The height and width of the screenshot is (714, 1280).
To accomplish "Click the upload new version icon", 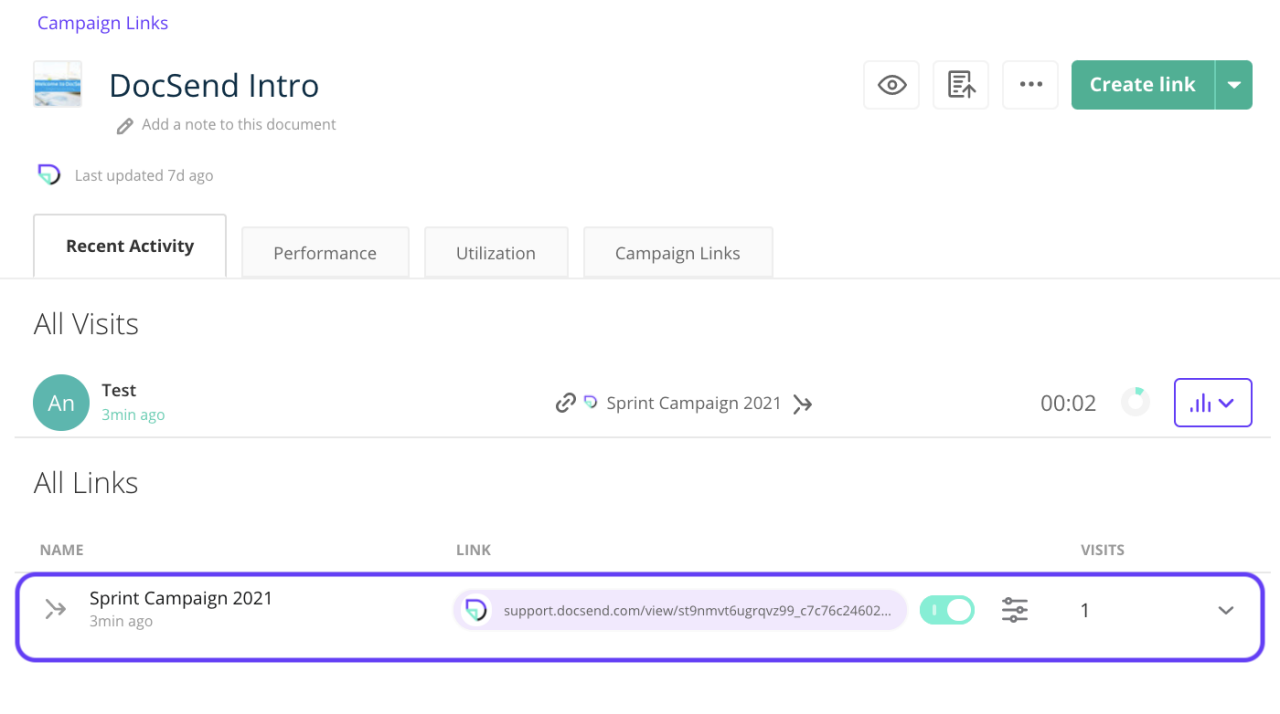I will point(961,85).
